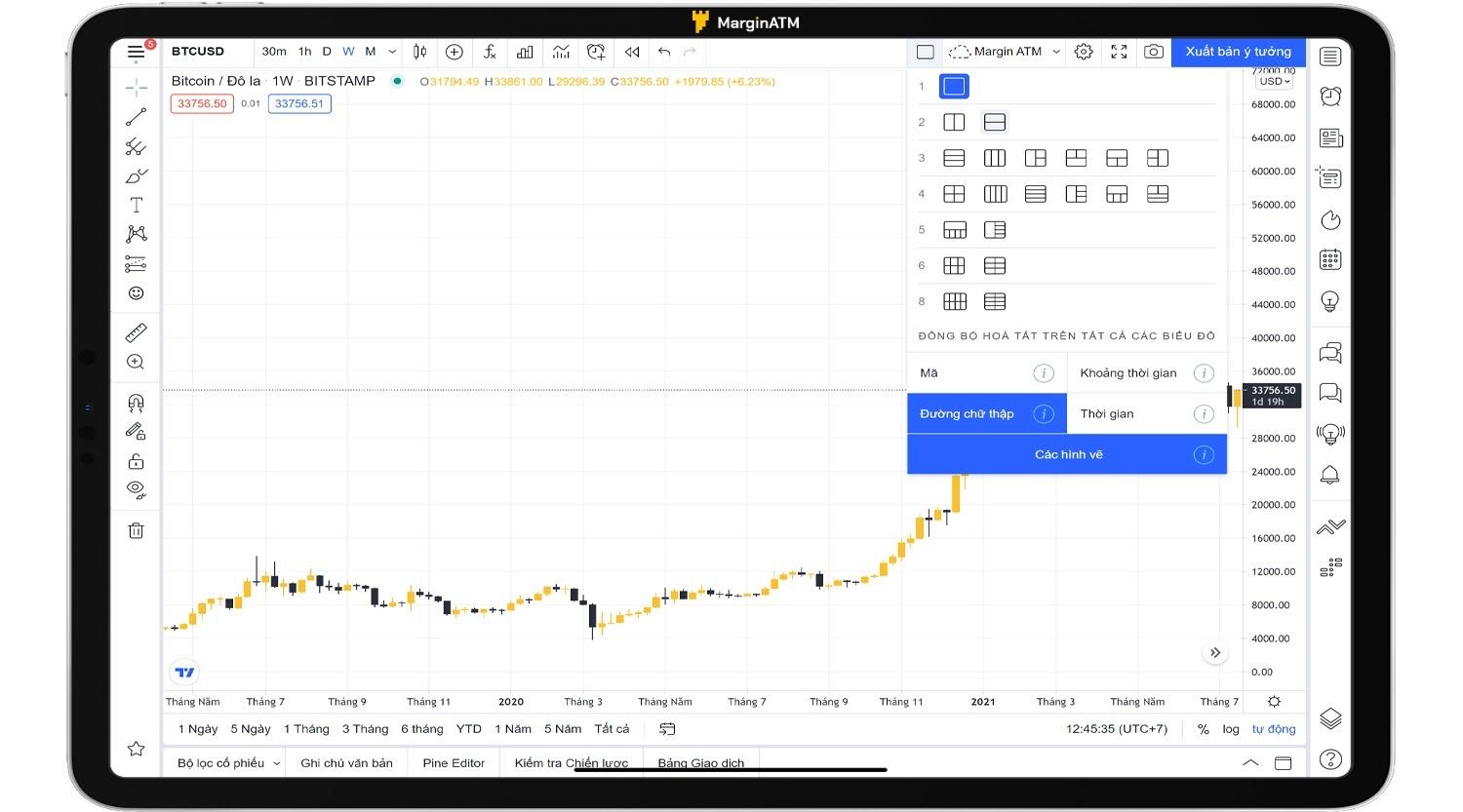Select the ruler measure tool
The height and width of the screenshot is (812, 1463).
pos(136,333)
